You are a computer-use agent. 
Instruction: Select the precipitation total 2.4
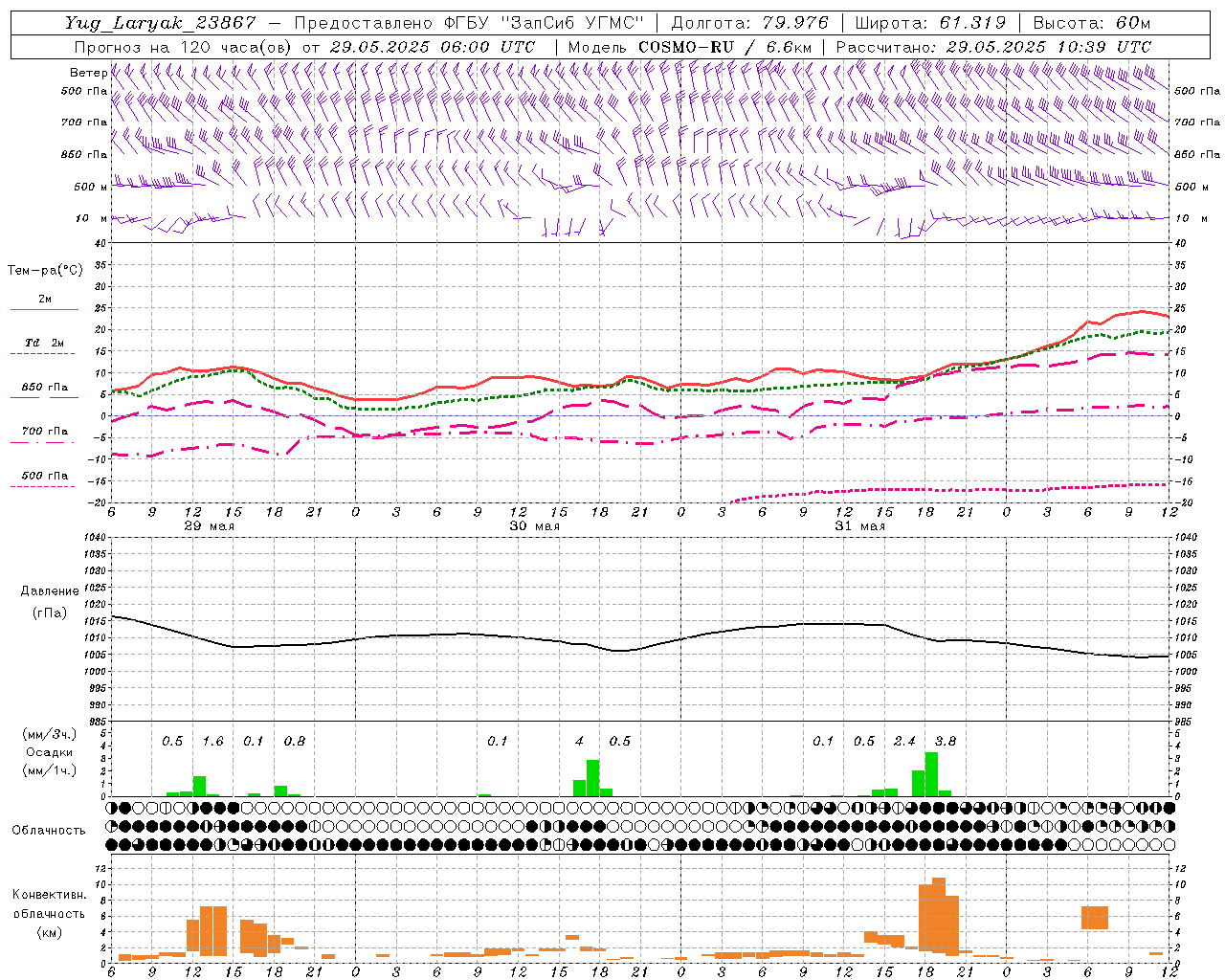point(904,742)
